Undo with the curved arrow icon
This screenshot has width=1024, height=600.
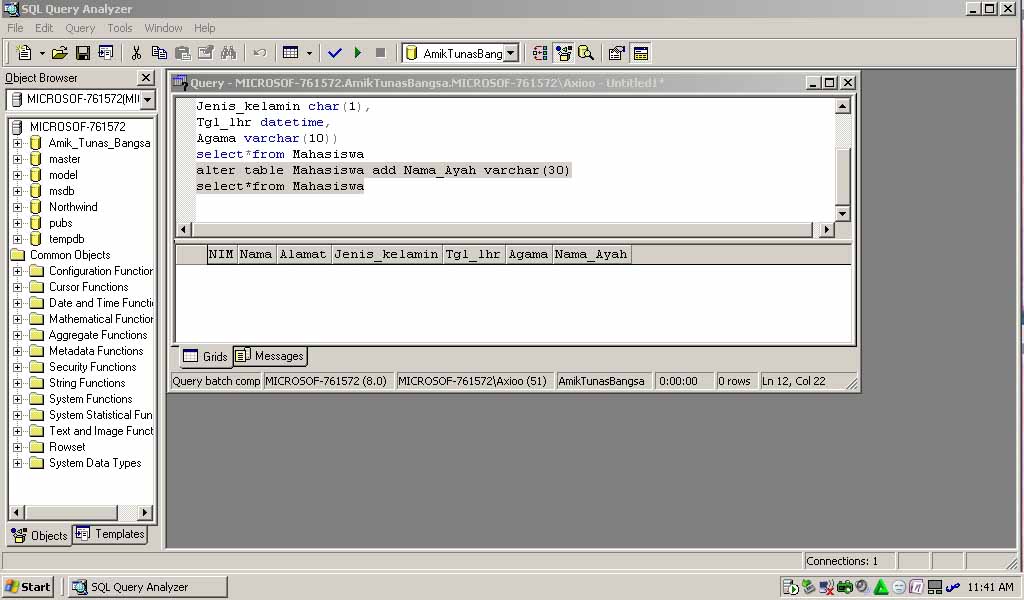[260, 53]
